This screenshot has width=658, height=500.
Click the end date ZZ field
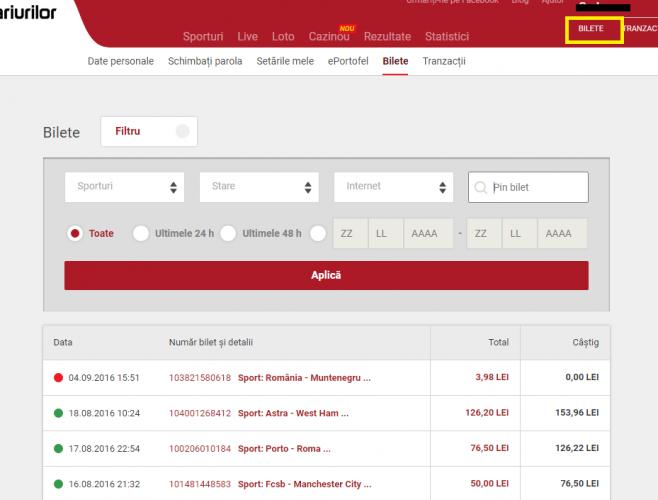(x=484, y=233)
